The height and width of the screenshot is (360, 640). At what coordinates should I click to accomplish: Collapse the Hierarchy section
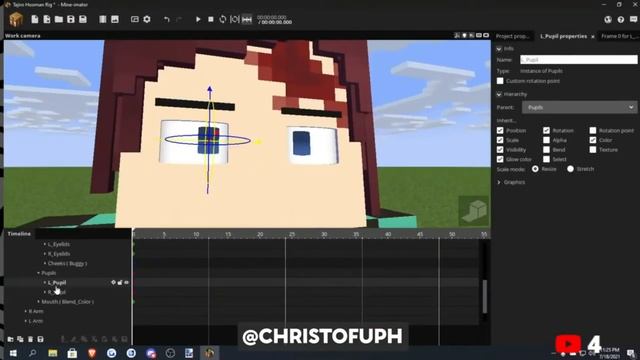click(x=499, y=94)
